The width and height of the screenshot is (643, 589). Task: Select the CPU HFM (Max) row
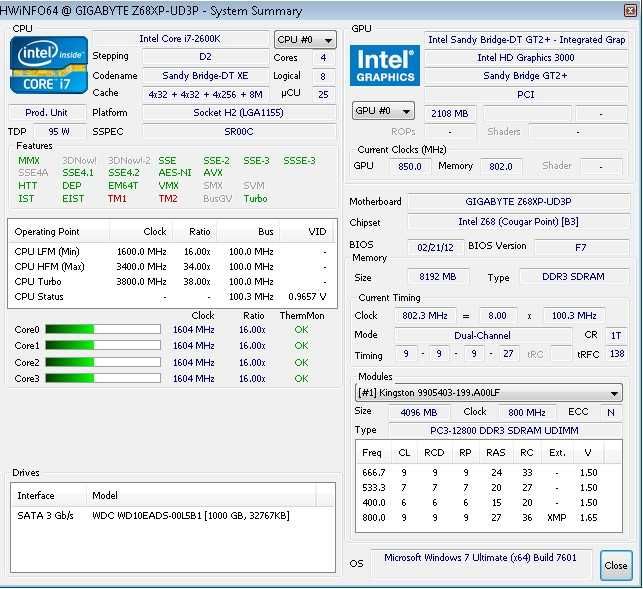(x=172, y=267)
